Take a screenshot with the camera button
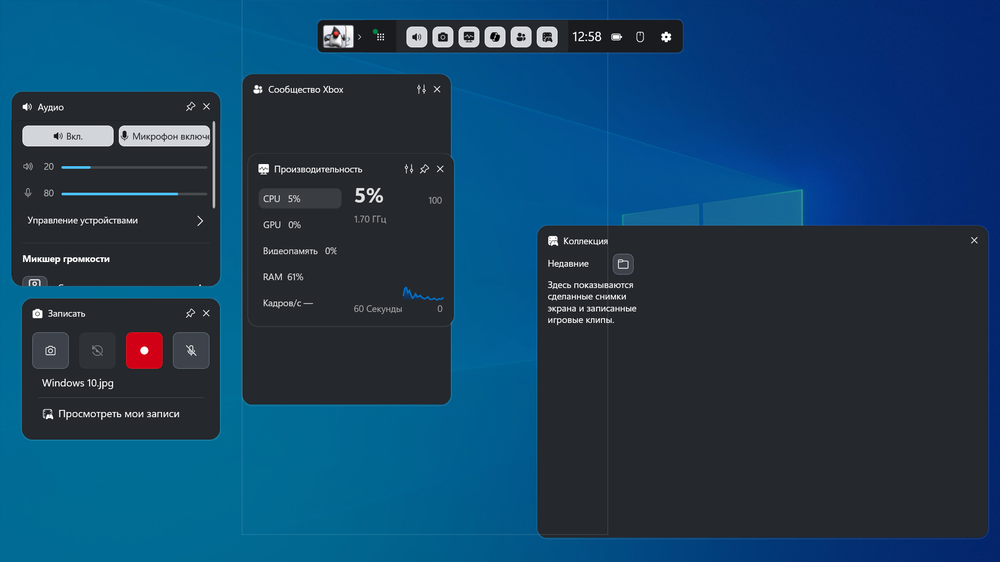Image resolution: width=1000 pixels, height=562 pixels. coord(50,350)
